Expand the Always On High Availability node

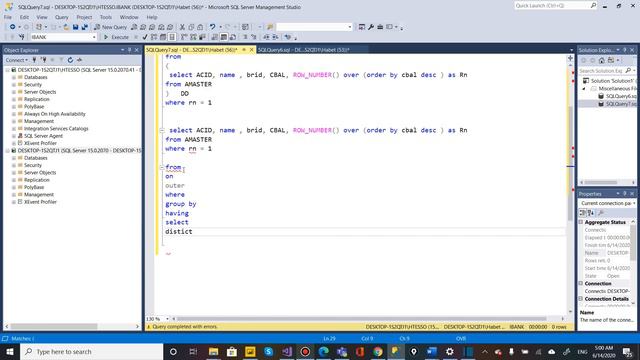coord(14,114)
